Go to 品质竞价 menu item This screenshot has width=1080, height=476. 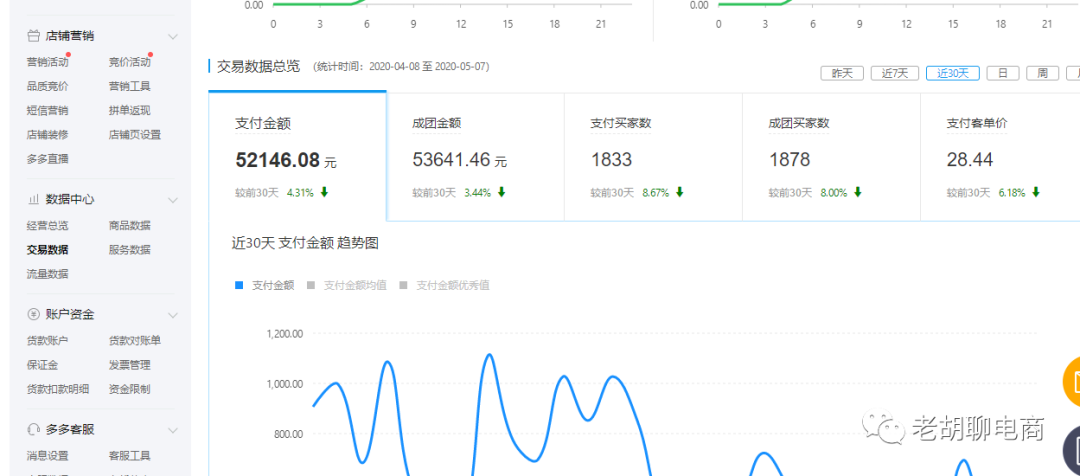pos(48,86)
